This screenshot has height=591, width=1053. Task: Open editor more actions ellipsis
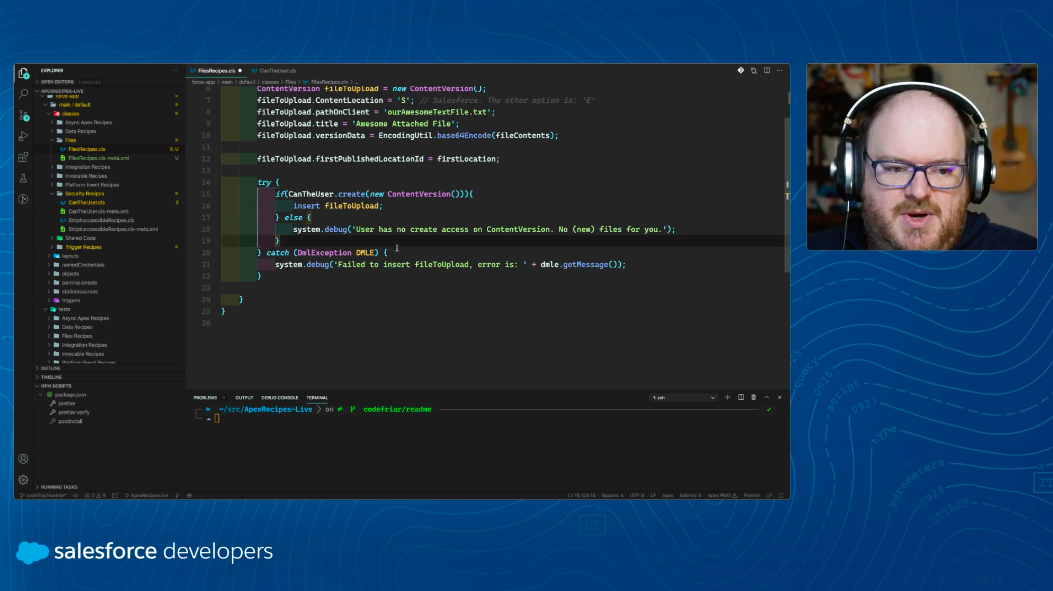[x=780, y=71]
